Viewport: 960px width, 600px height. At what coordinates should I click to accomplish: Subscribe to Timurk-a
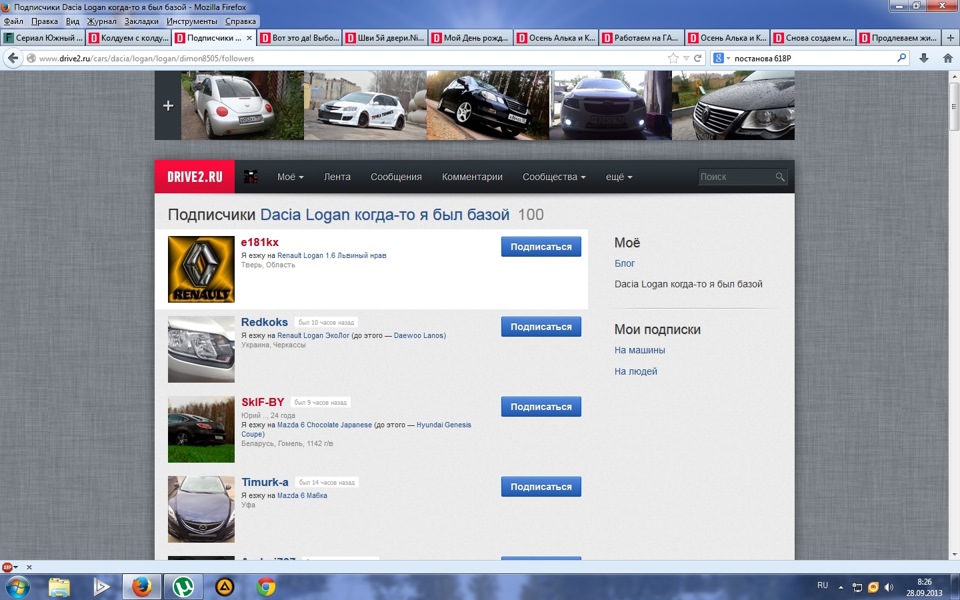[541, 487]
